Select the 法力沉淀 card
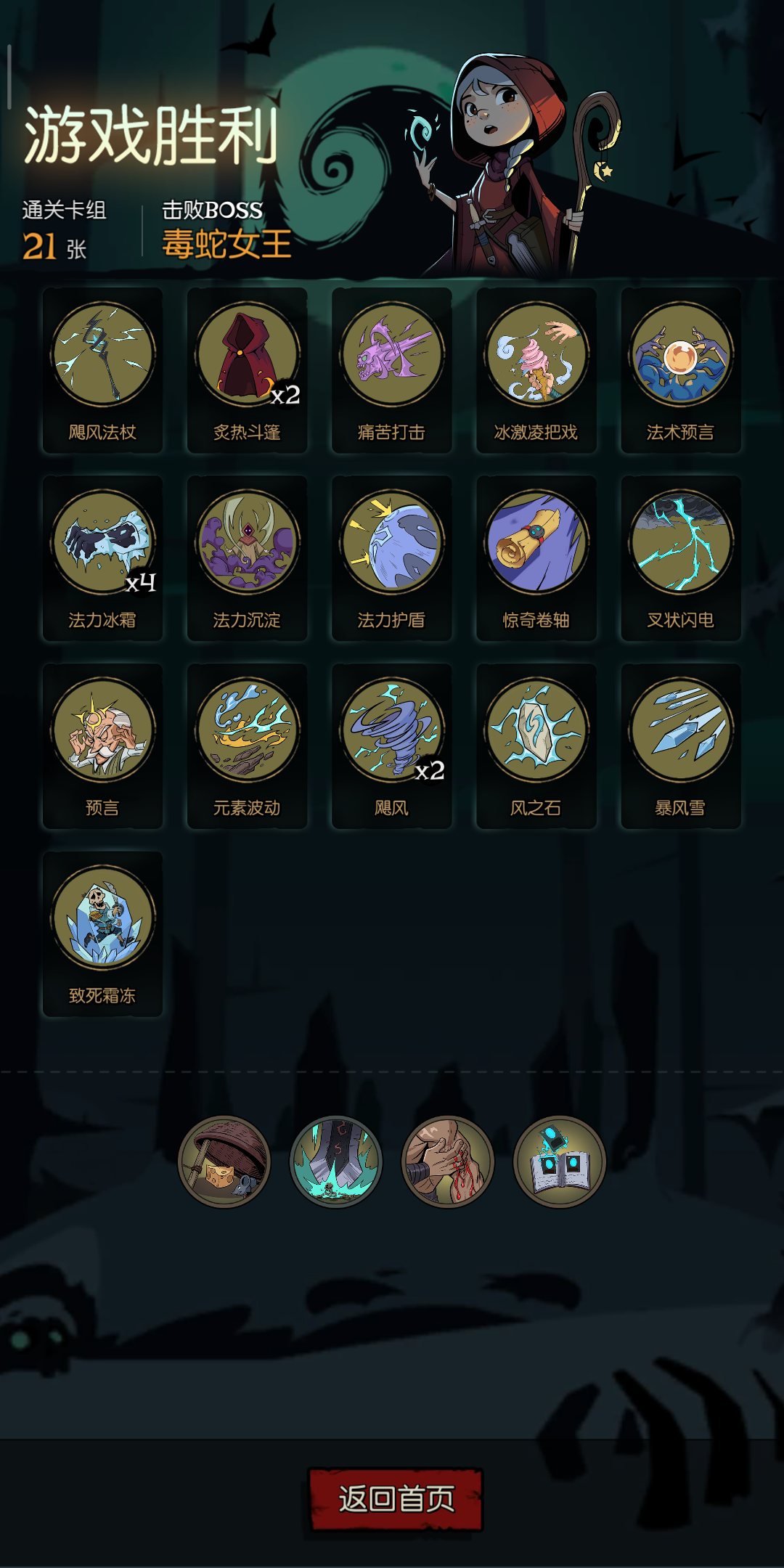Viewport: 784px width, 1568px height. coord(247,558)
